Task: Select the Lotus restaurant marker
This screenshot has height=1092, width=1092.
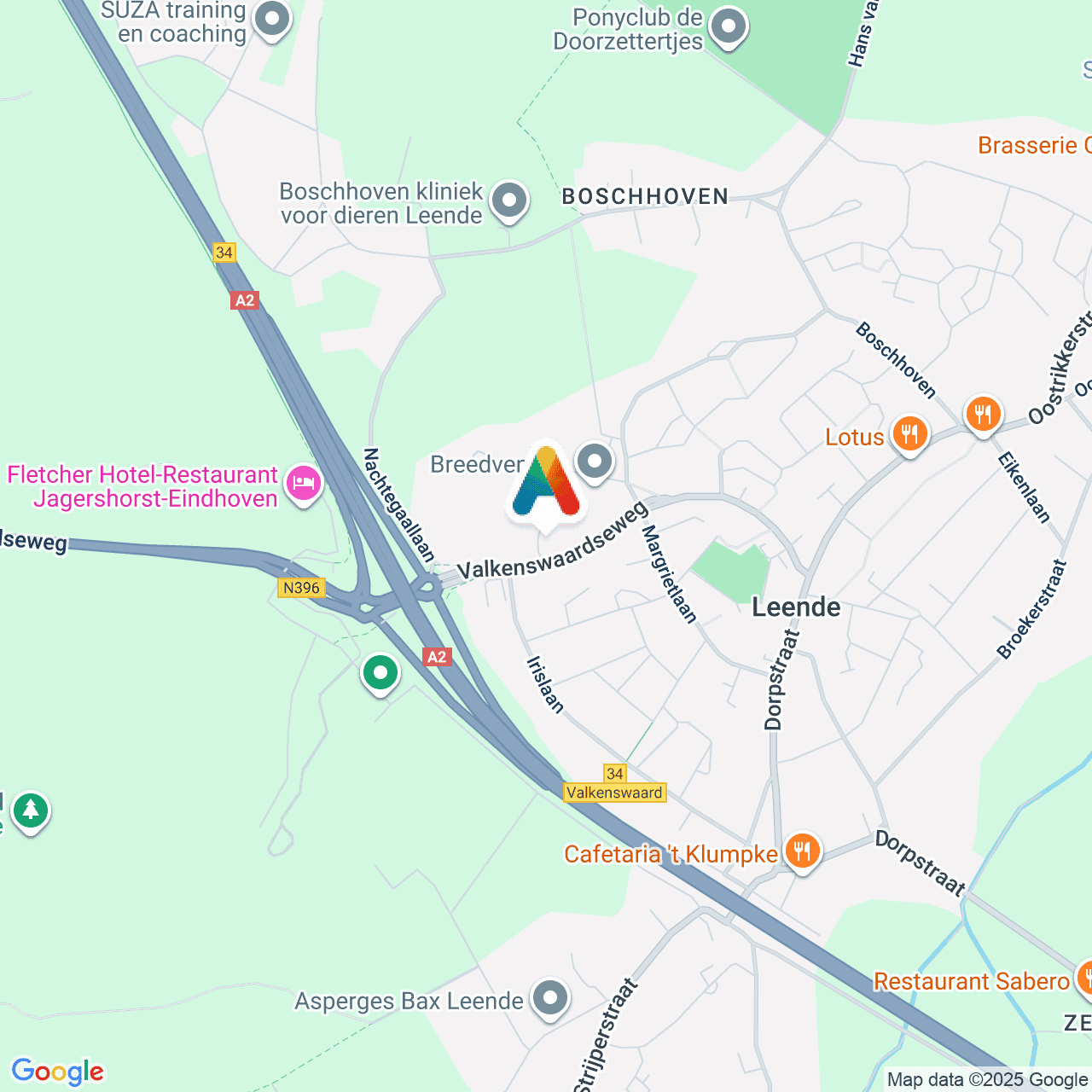Action: (x=910, y=436)
